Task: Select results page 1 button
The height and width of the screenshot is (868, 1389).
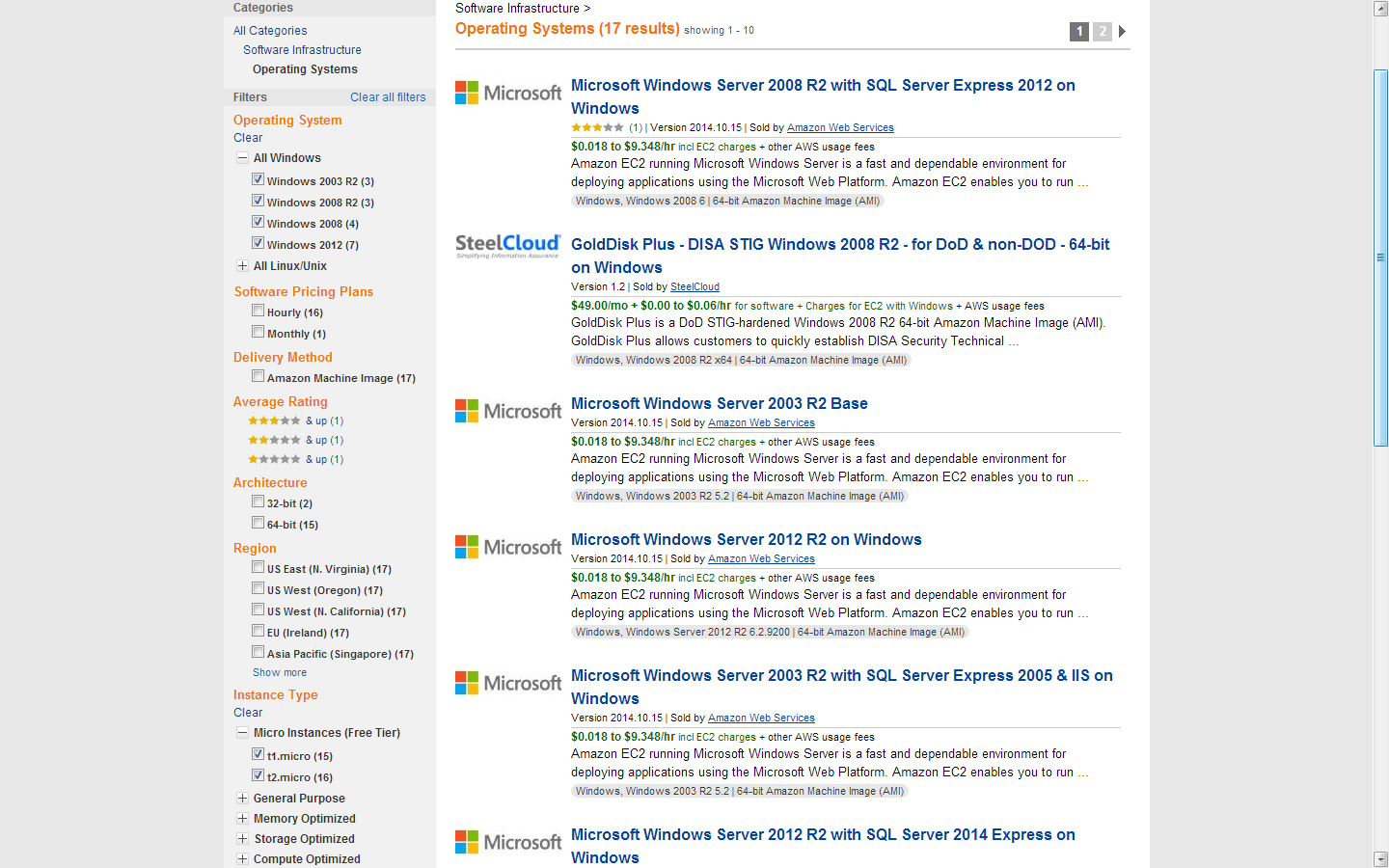Action: (1079, 32)
